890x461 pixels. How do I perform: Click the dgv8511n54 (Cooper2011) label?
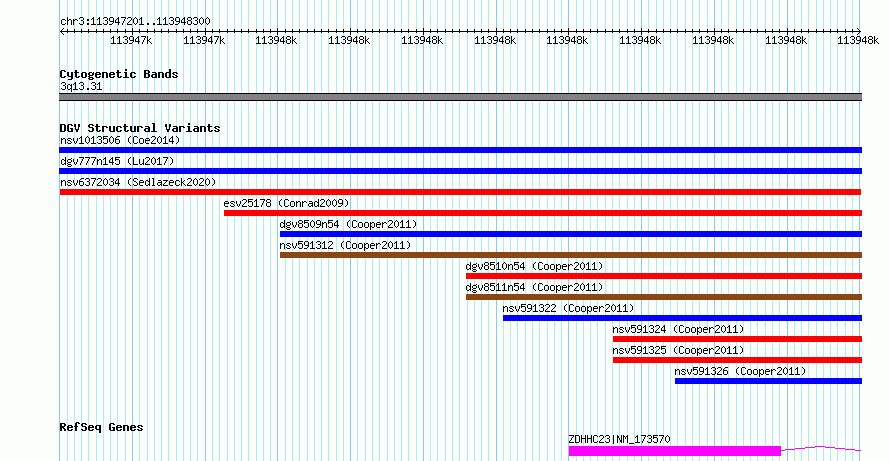(534, 287)
